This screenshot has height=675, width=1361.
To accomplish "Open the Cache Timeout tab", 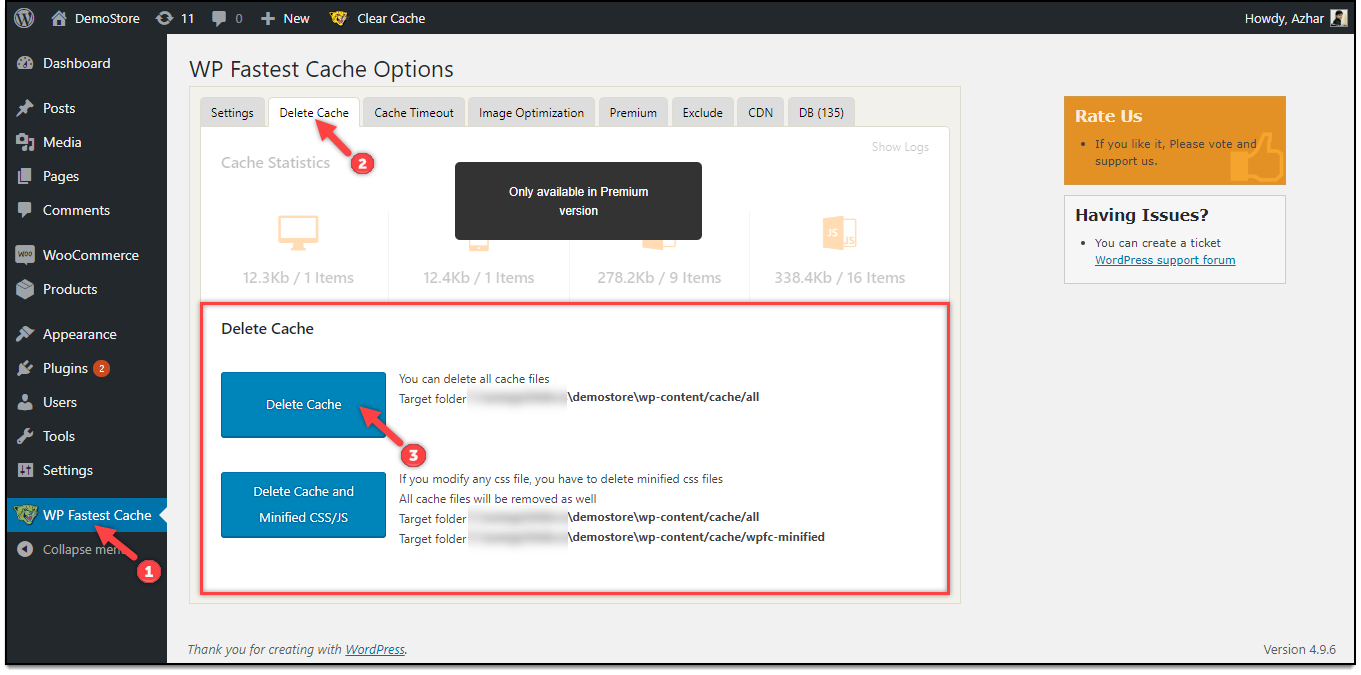I will point(414,112).
